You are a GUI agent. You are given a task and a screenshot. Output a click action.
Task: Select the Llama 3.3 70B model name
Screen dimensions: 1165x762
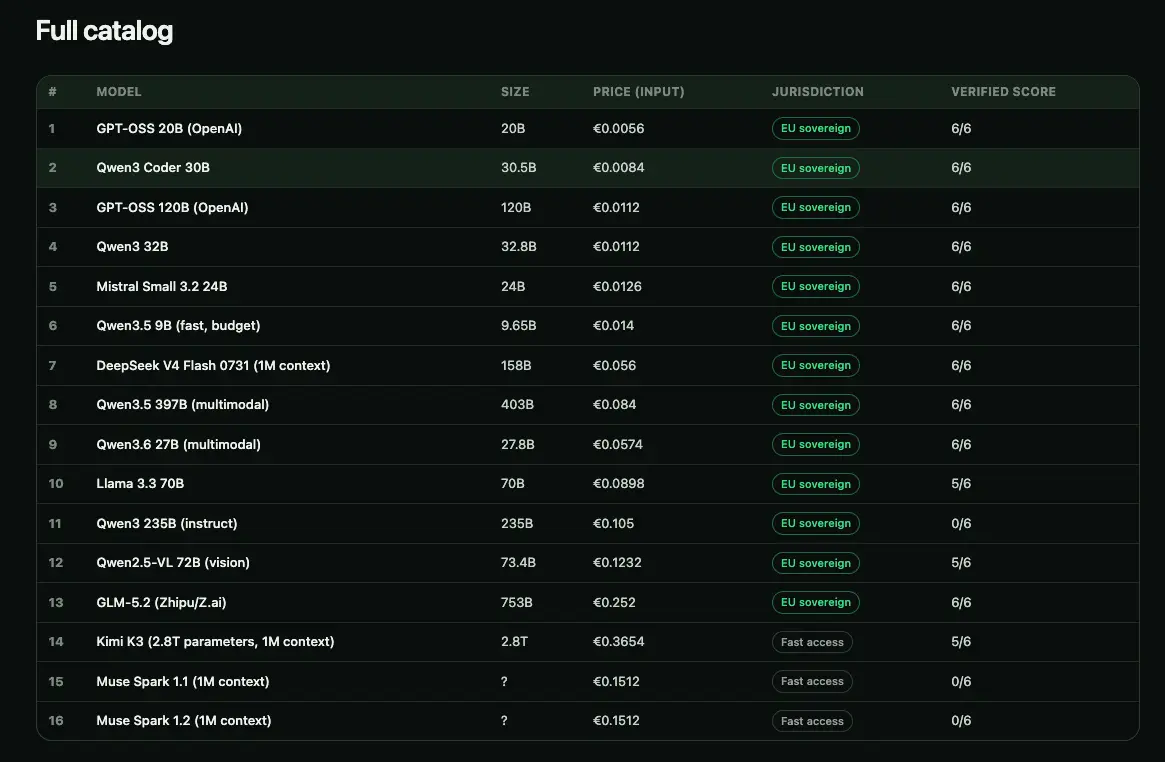tap(140, 483)
